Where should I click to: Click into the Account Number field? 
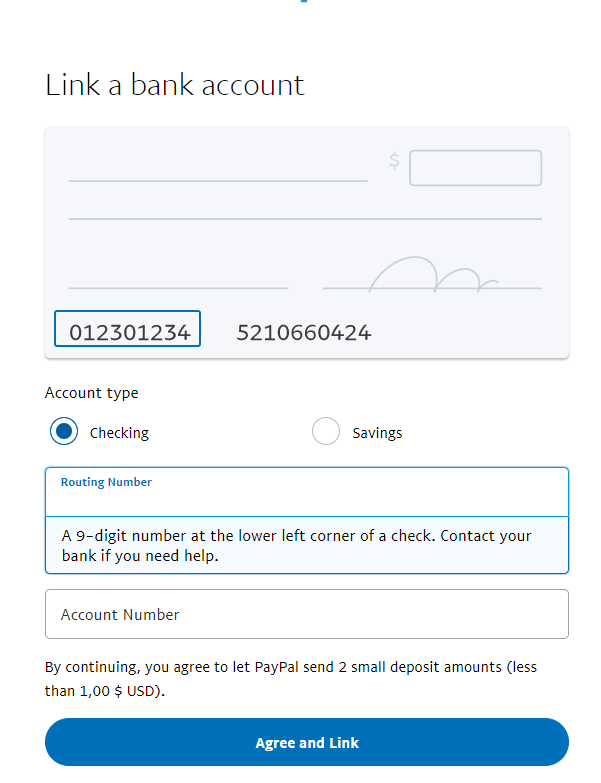(x=307, y=614)
